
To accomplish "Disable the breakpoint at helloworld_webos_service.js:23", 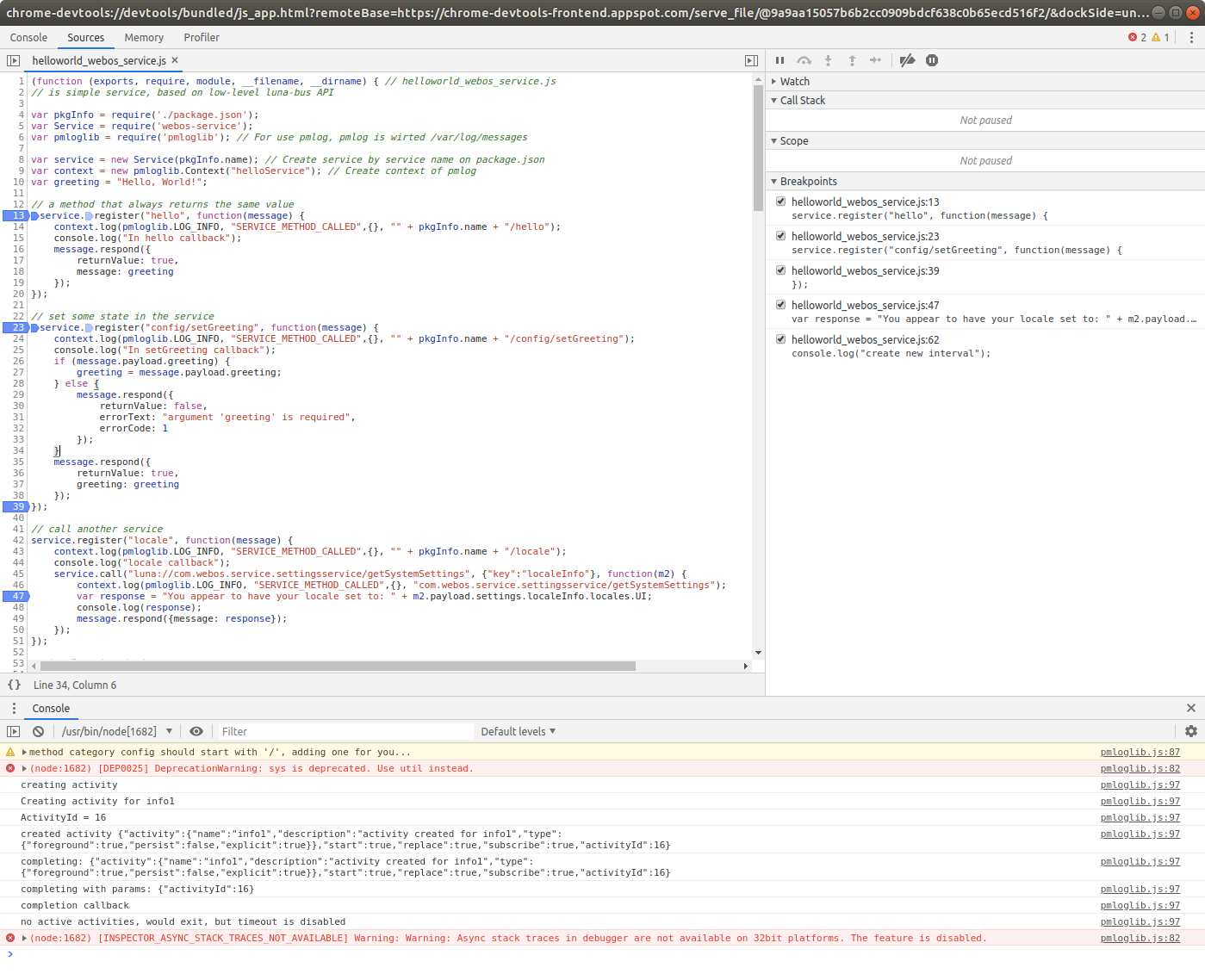I will [780, 235].
